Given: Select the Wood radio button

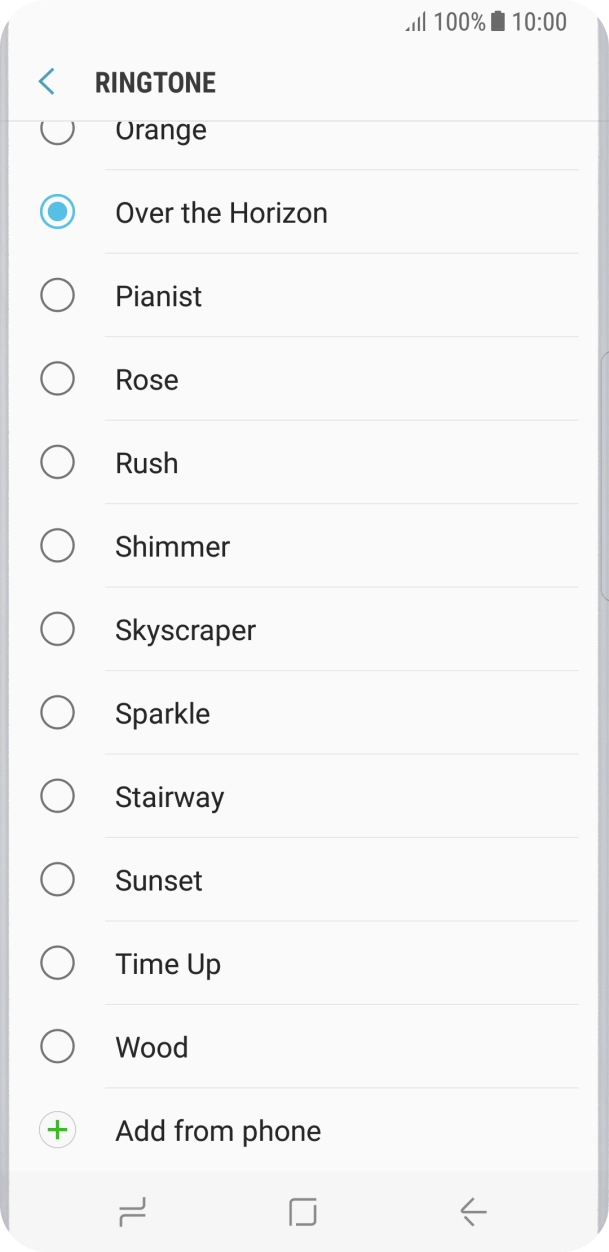Looking at the screenshot, I should 57,1048.
